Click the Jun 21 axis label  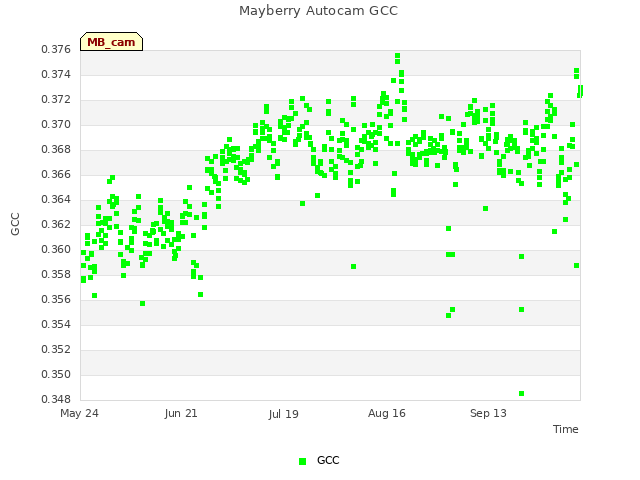tap(181, 413)
